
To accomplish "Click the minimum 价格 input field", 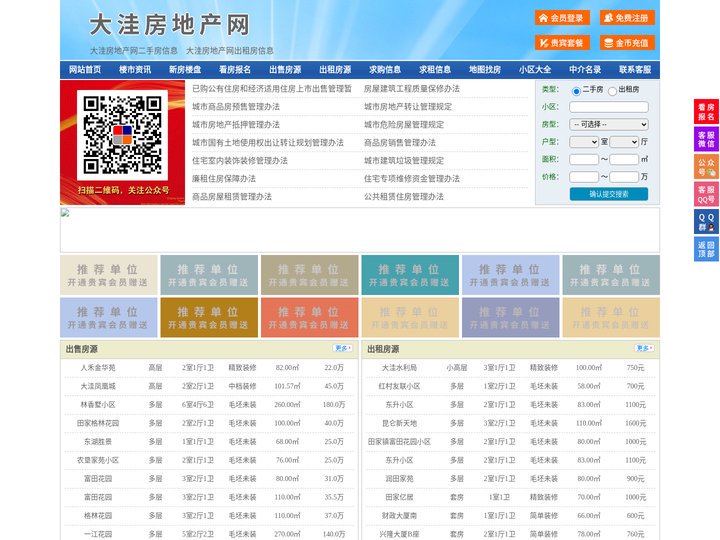I will click(x=584, y=177).
